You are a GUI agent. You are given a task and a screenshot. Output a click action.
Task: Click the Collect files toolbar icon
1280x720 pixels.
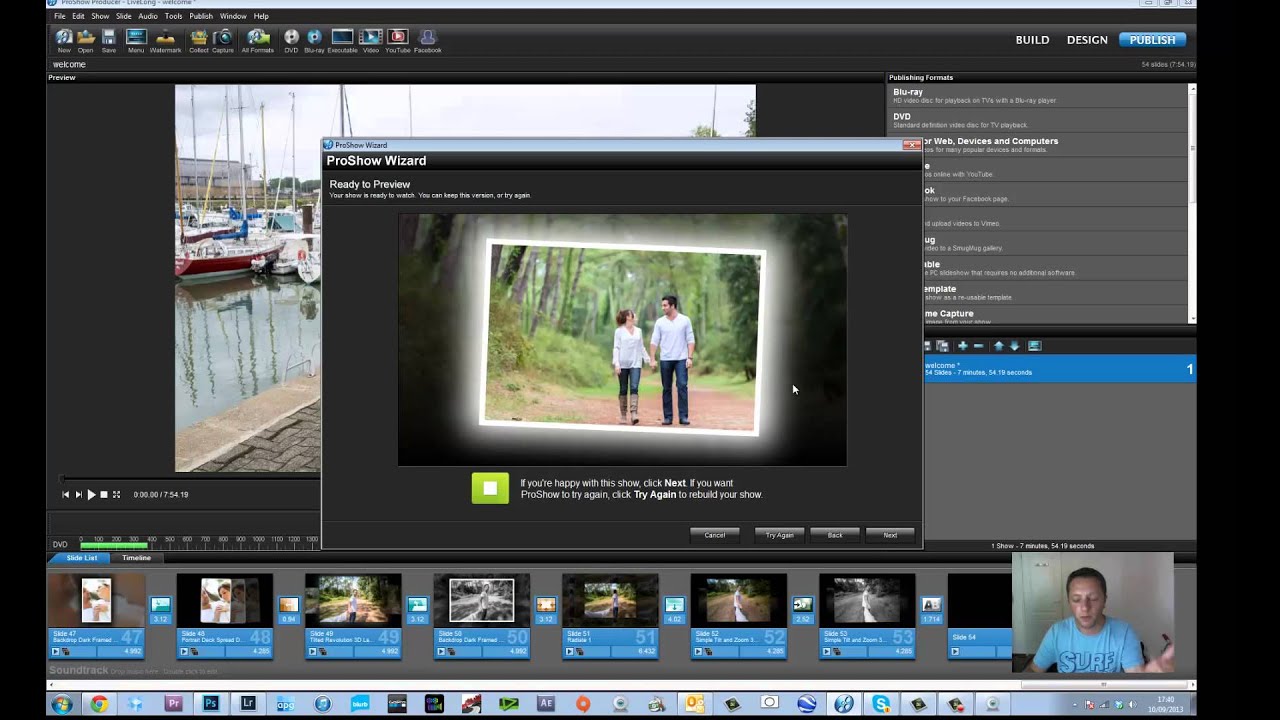point(199,38)
